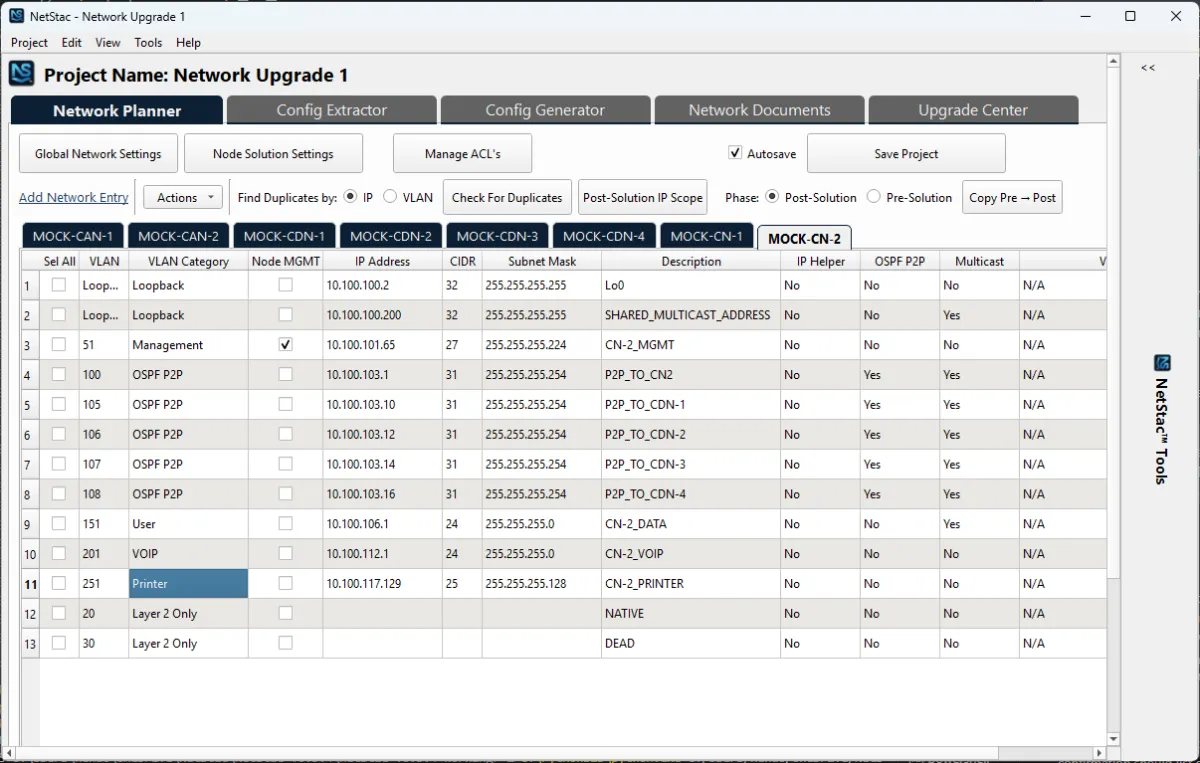Click the NetStac logo beside Project Name
1200x763 pixels.
[22, 74]
